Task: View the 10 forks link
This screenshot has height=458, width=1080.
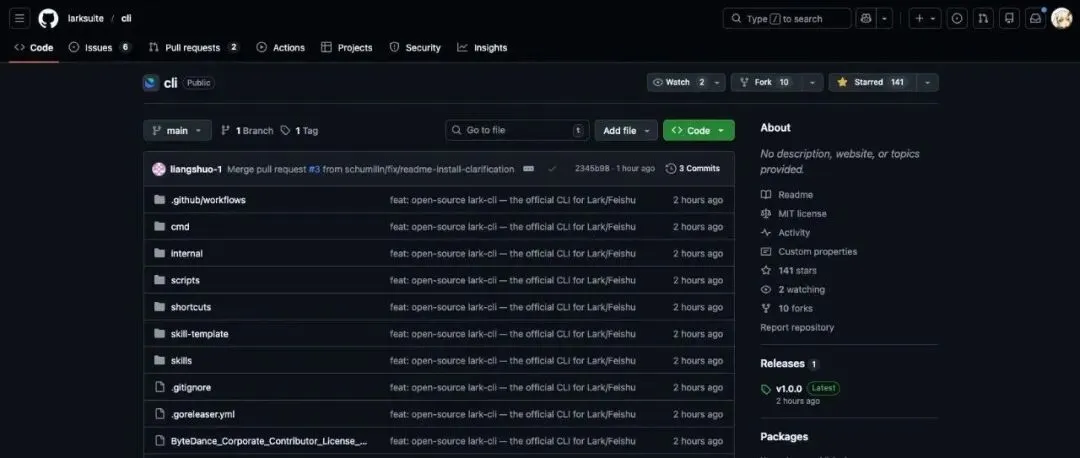Action: pos(787,309)
